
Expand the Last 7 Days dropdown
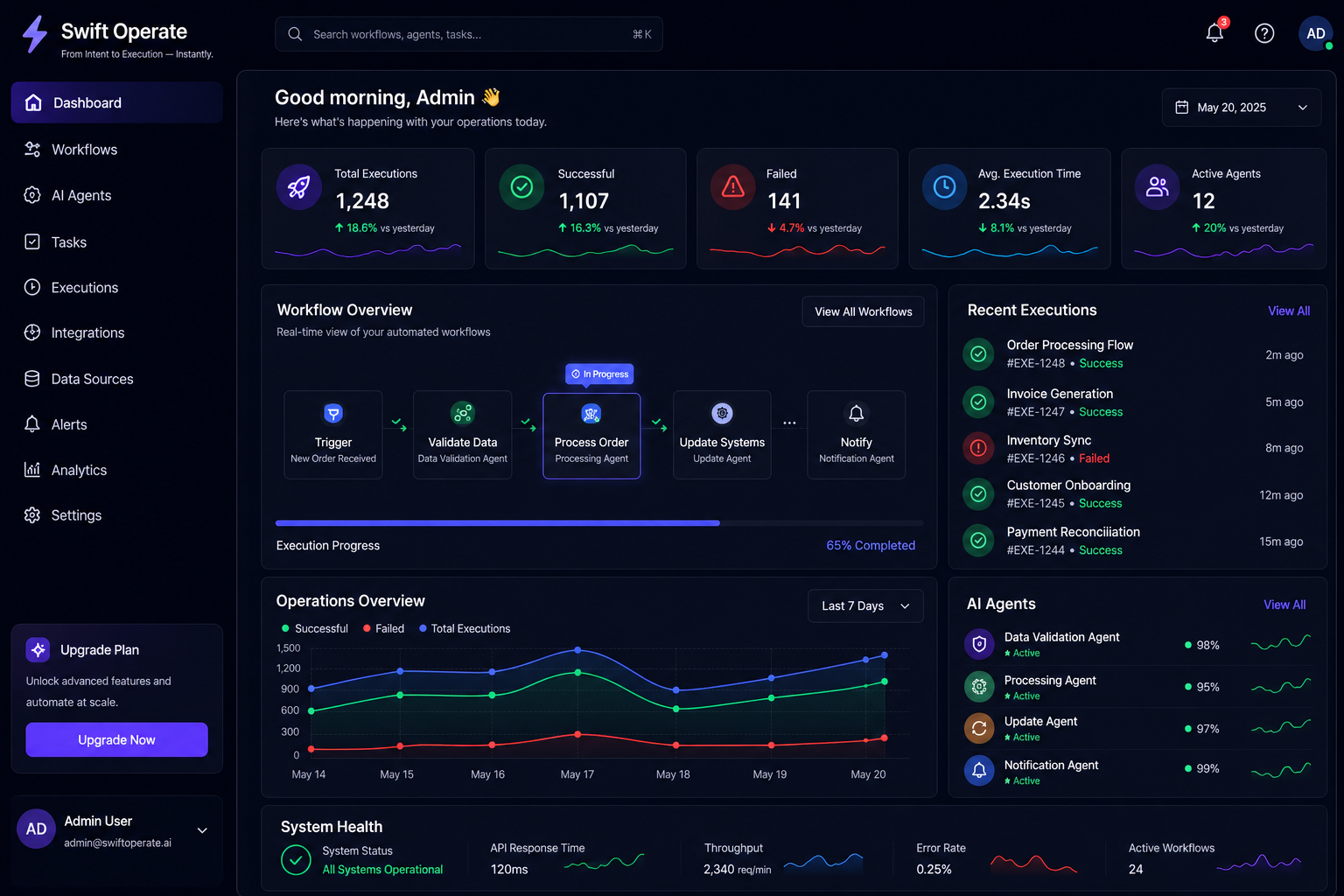(865, 605)
